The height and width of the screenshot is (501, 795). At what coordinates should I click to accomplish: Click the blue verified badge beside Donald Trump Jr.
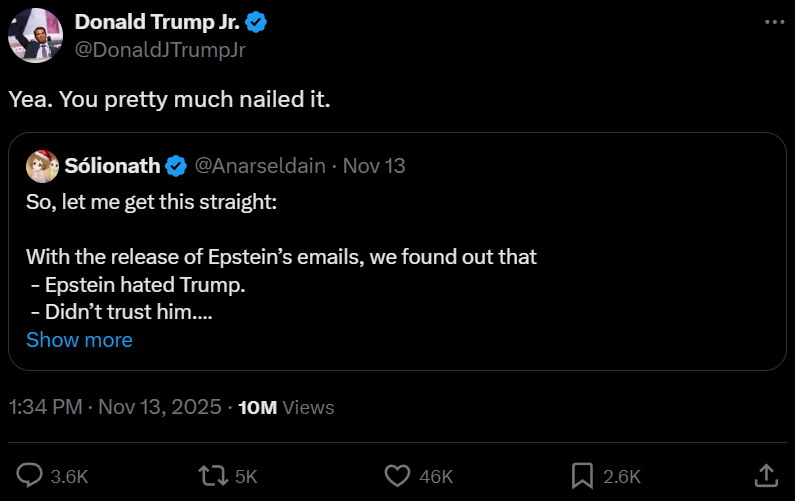(x=255, y=23)
